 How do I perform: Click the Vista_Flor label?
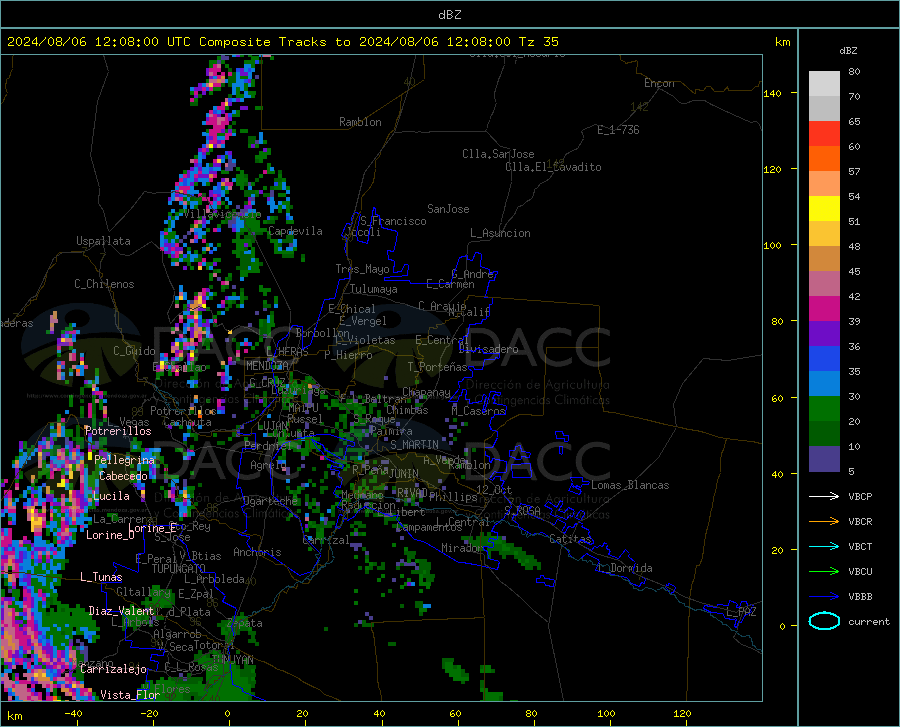tap(130, 695)
